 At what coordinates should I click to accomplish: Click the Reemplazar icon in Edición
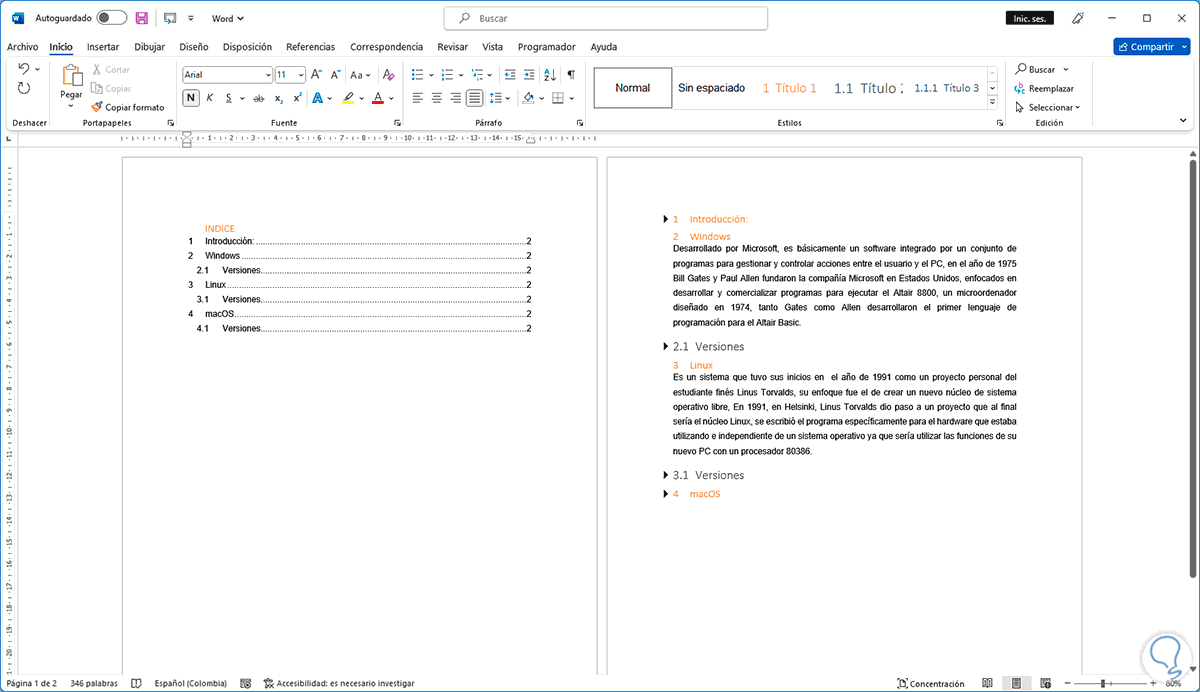[1020, 88]
